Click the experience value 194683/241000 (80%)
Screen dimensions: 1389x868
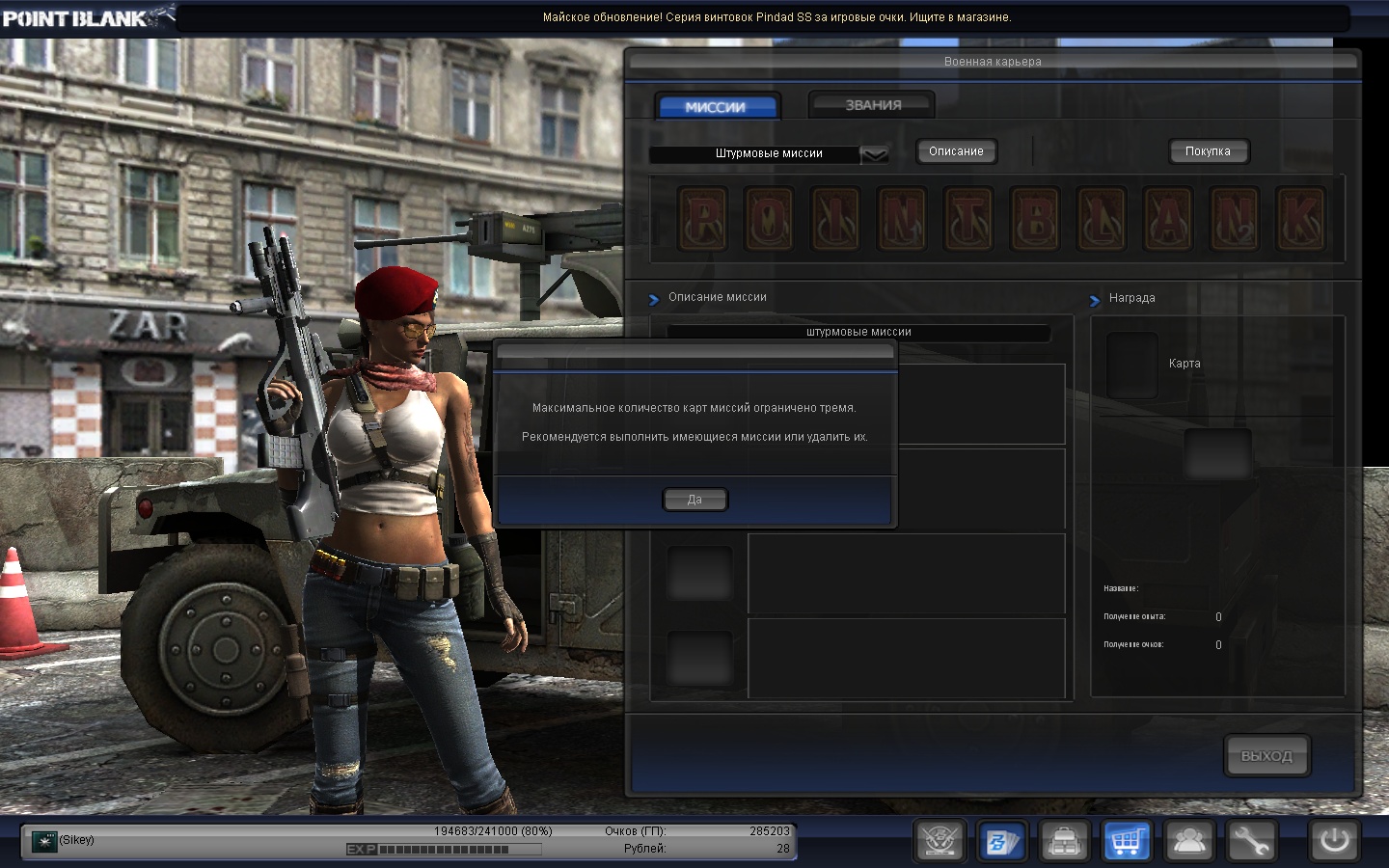click(x=493, y=830)
